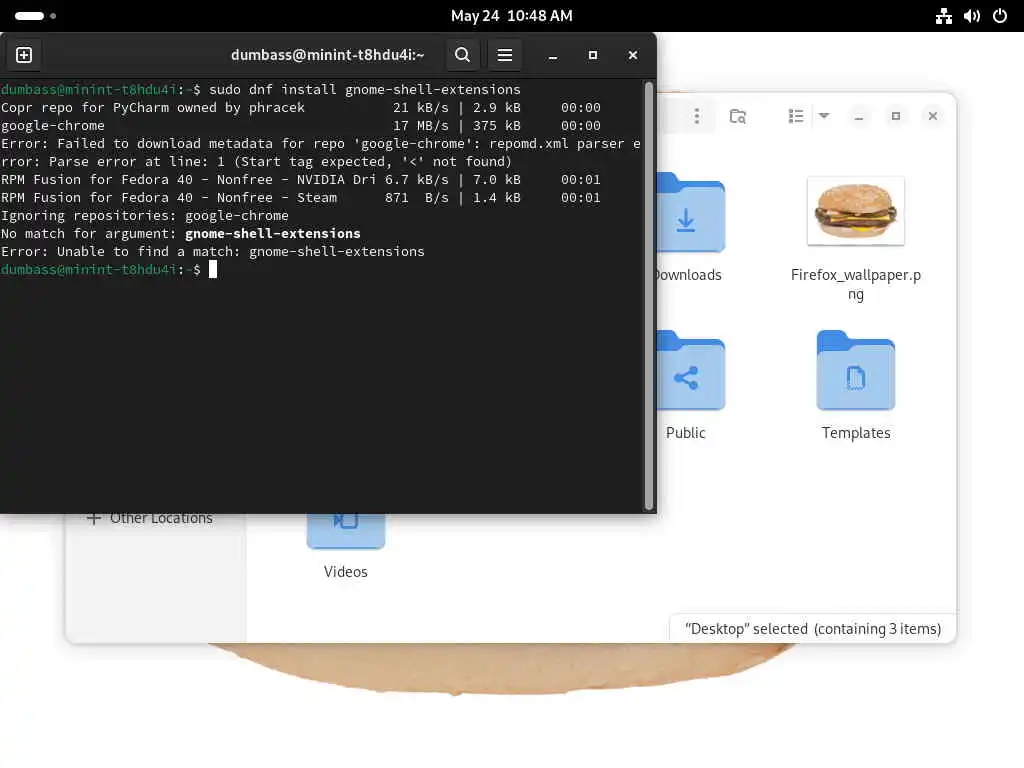Open a new terminal tab
1024x768 pixels.
24,55
